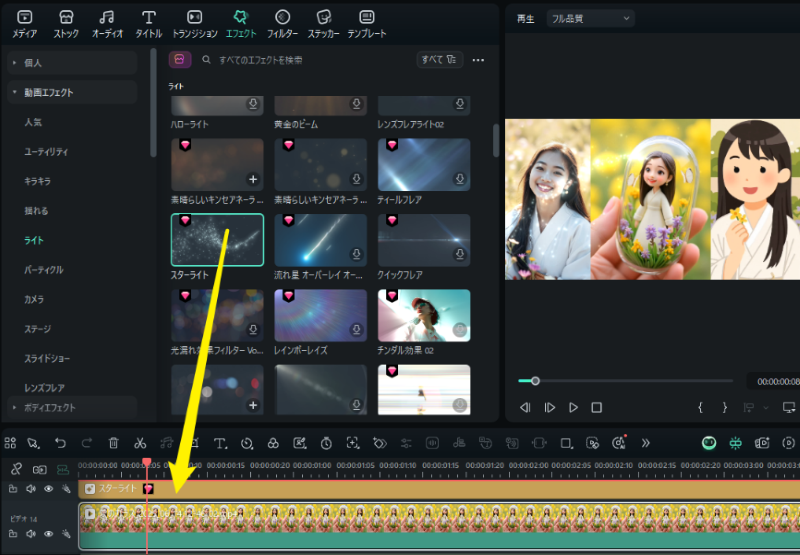Open dropdown arrow beside player marker icon
The image size is (800, 555).
766,408
